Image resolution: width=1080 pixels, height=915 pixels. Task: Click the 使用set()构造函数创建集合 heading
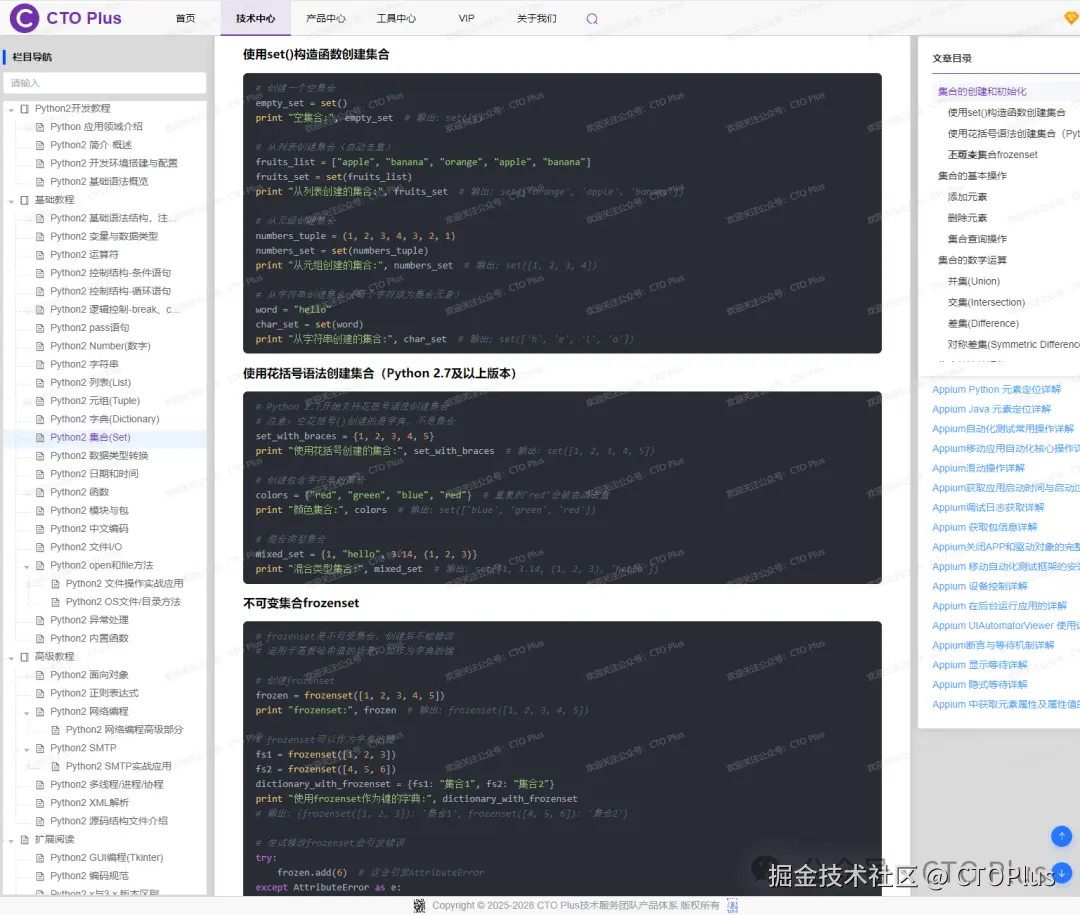pos(316,54)
